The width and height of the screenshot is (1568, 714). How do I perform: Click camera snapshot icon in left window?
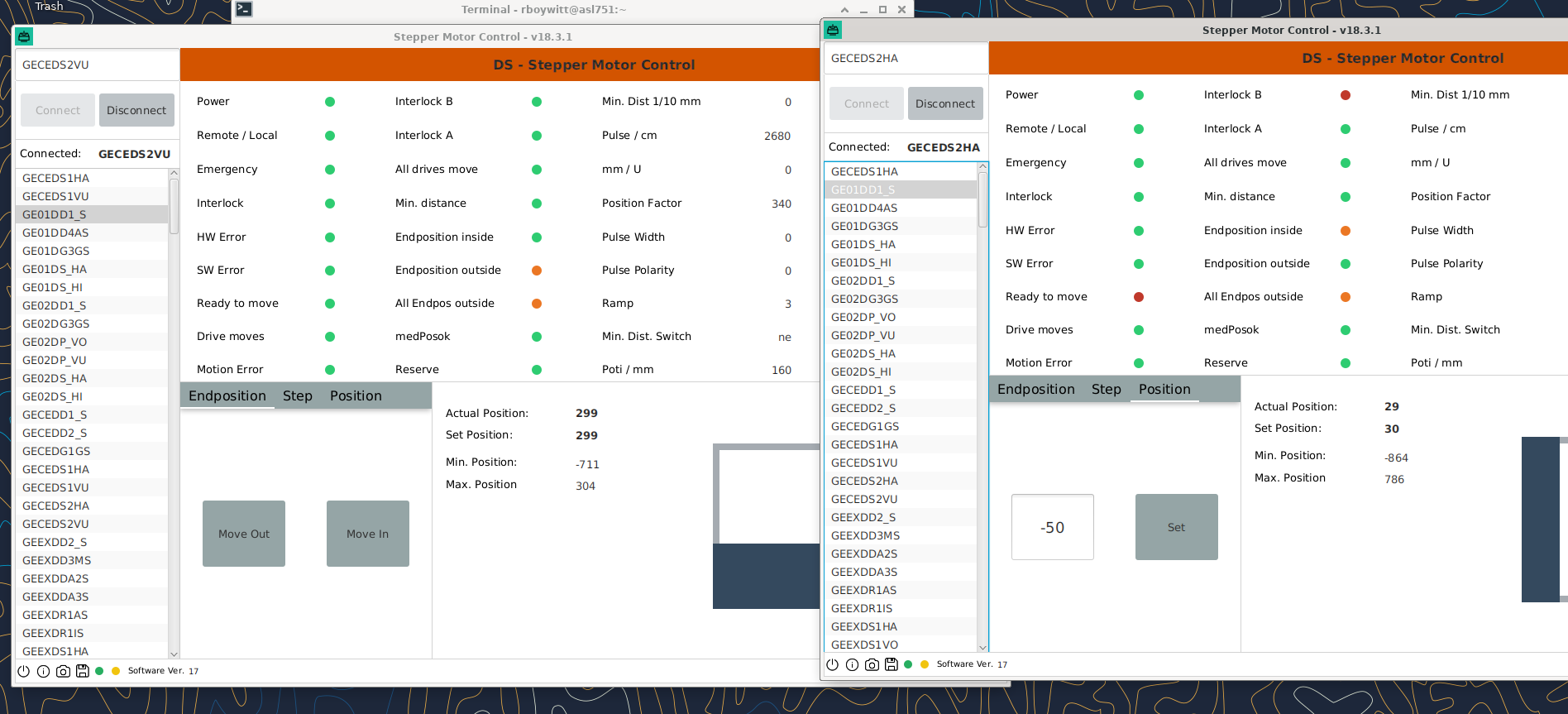pyautogui.click(x=63, y=671)
